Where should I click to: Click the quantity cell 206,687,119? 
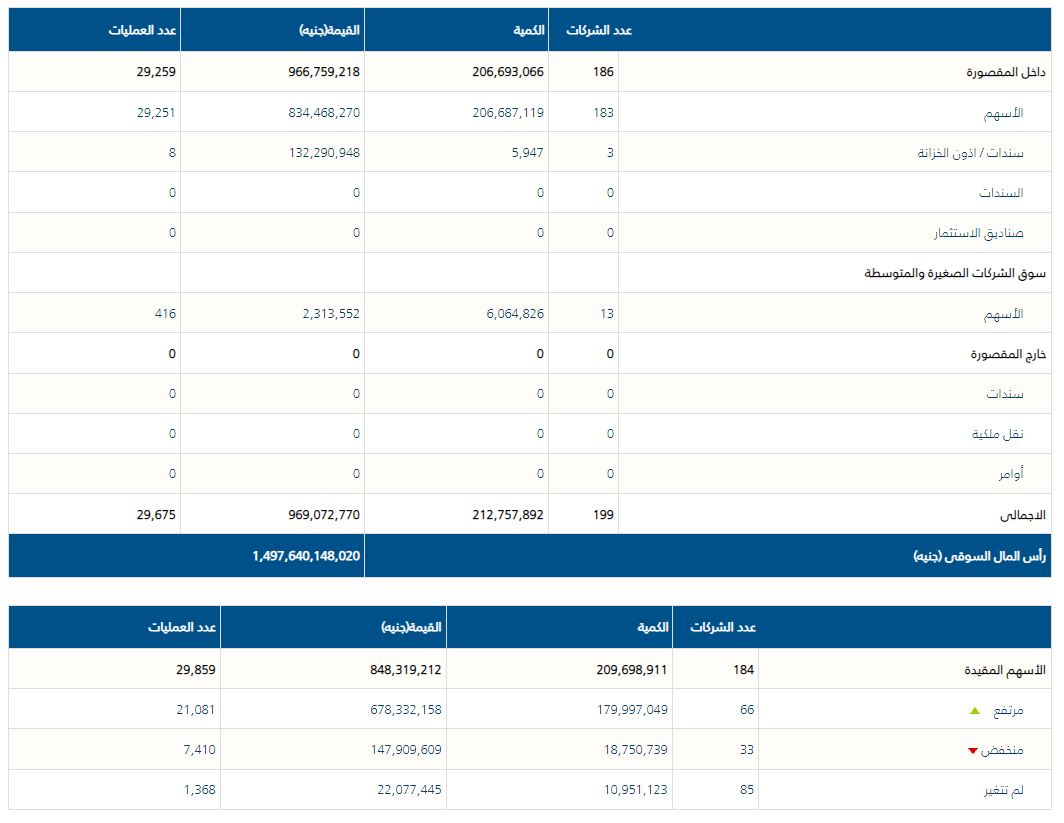coord(508,113)
